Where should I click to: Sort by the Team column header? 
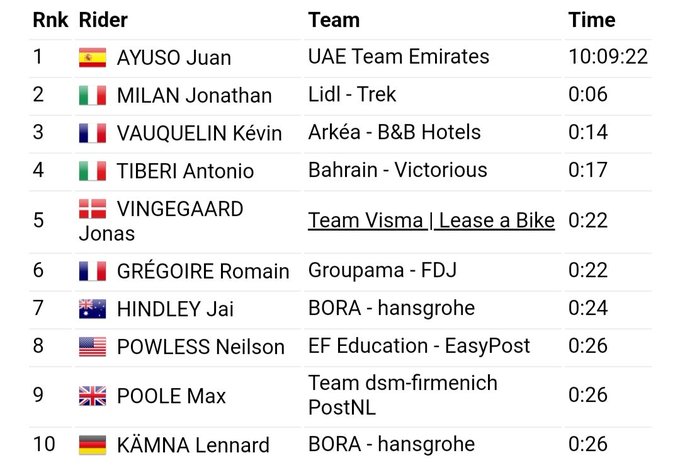click(x=334, y=20)
